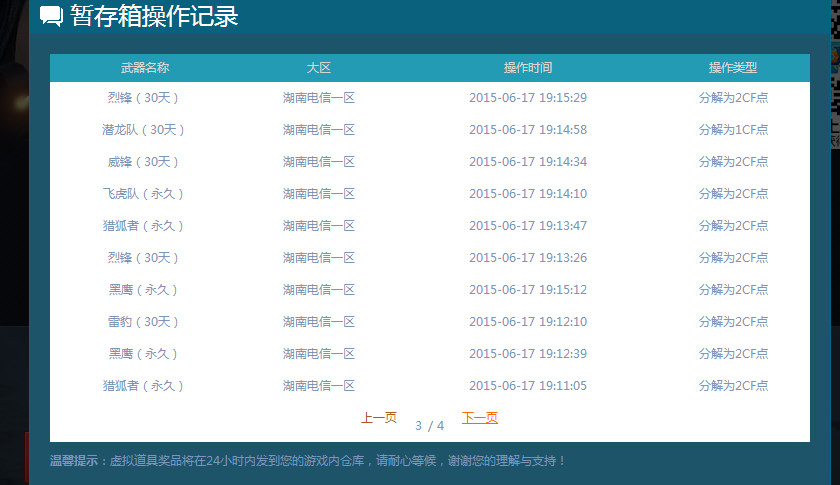Viewport: 840px width, 485px height.
Task: Select 烈锋（30天）in the 19:15:29 row
Action: point(143,98)
